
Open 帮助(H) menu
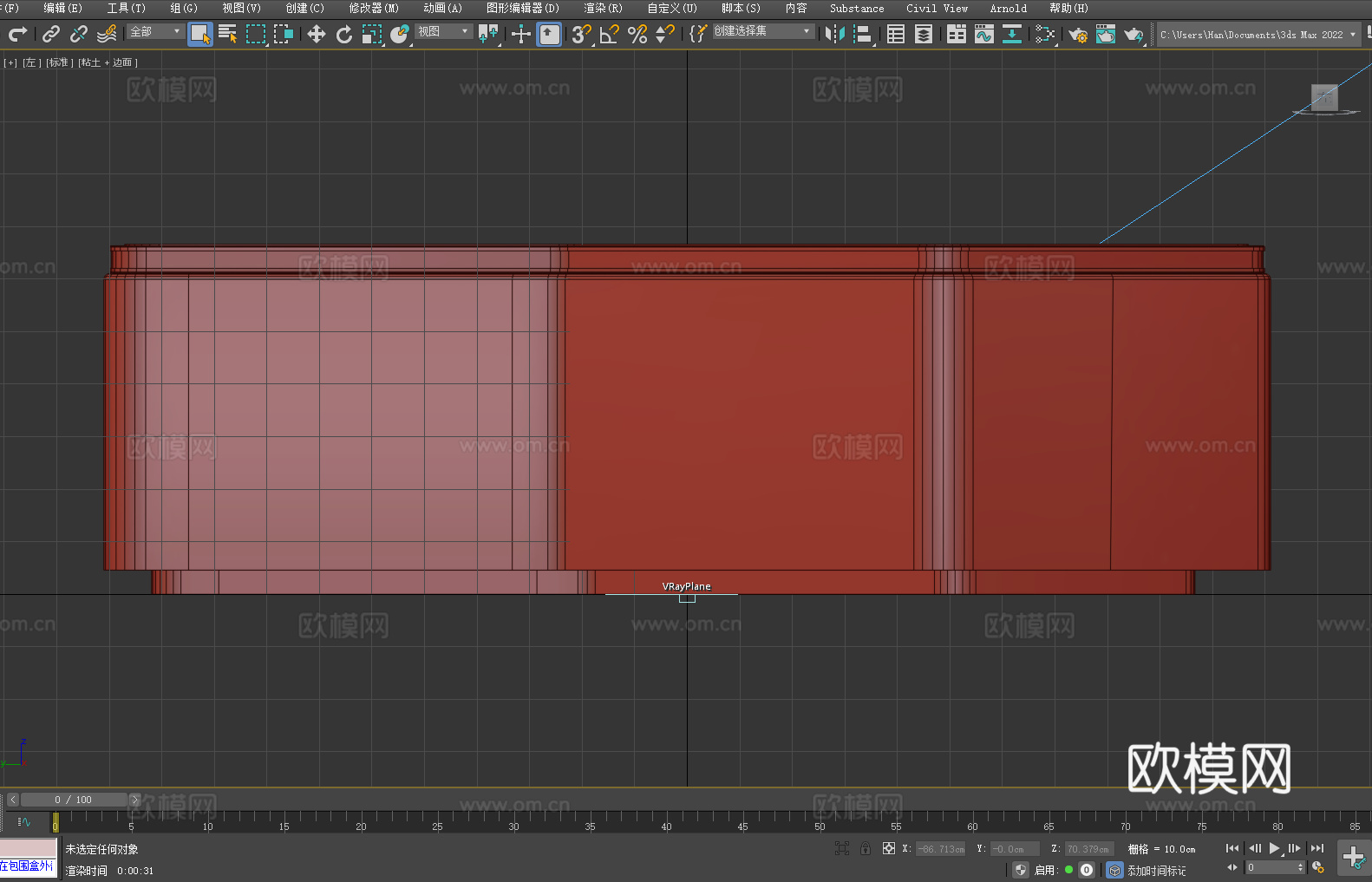(1068, 8)
